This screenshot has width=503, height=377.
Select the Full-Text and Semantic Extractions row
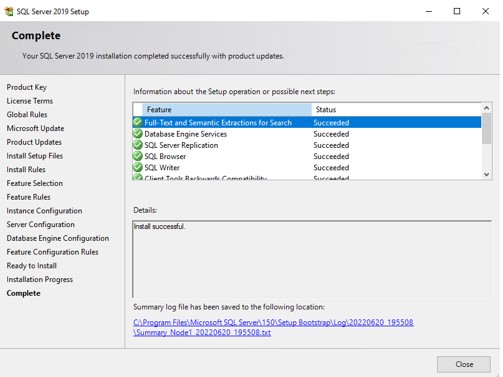coord(307,122)
